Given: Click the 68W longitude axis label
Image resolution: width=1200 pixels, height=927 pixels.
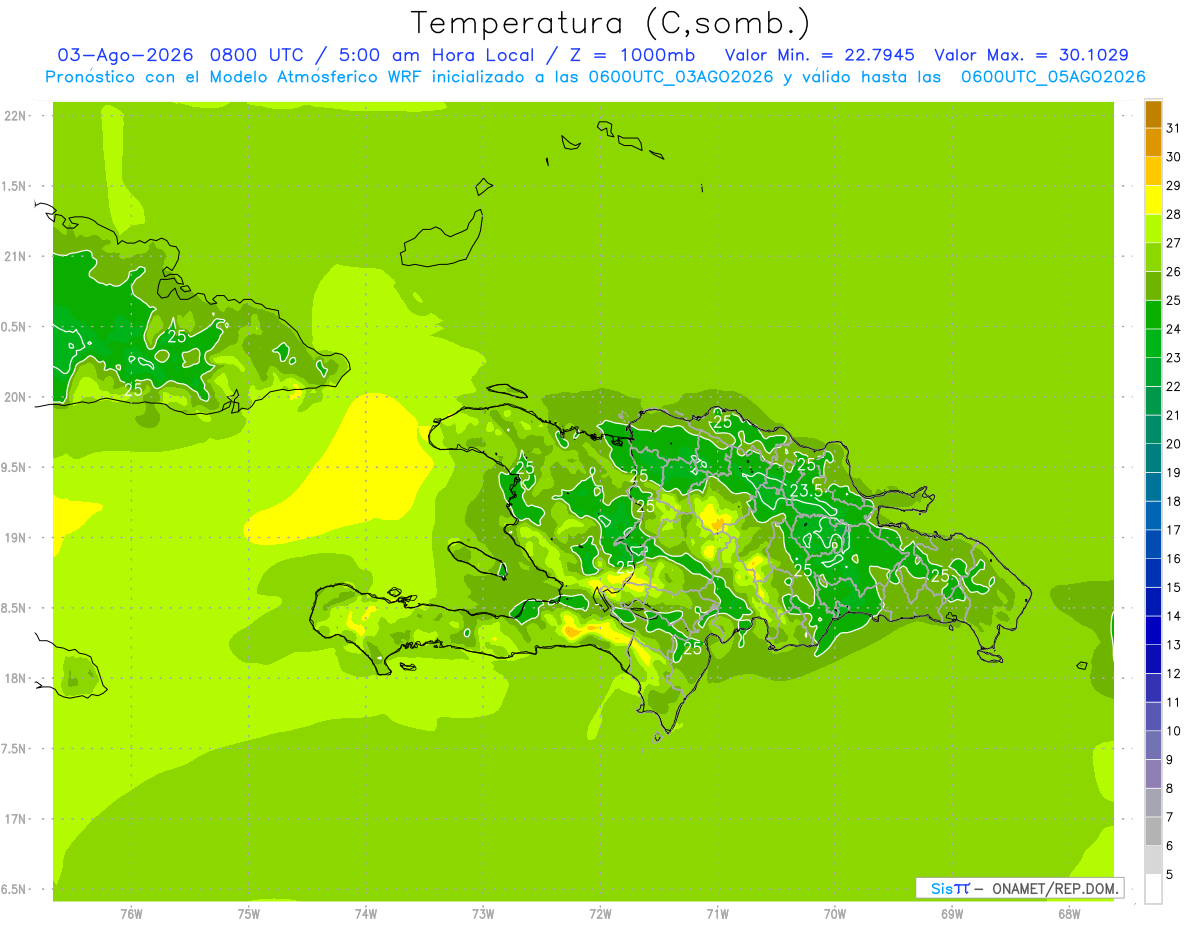Looking at the screenshot, I should tap(1069, 914).
